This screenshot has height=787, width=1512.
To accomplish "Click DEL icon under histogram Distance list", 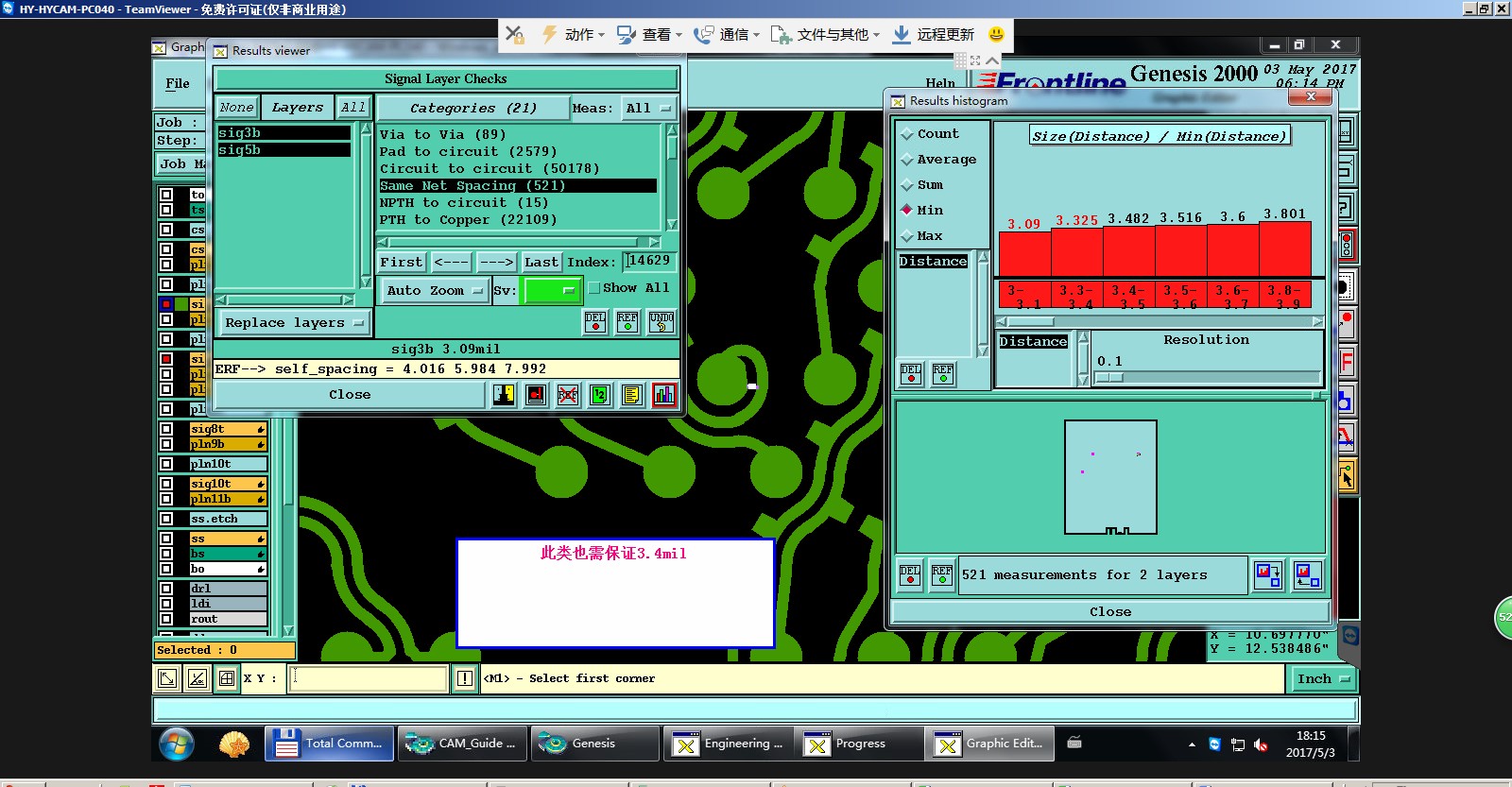I will [x=911, y=374].
